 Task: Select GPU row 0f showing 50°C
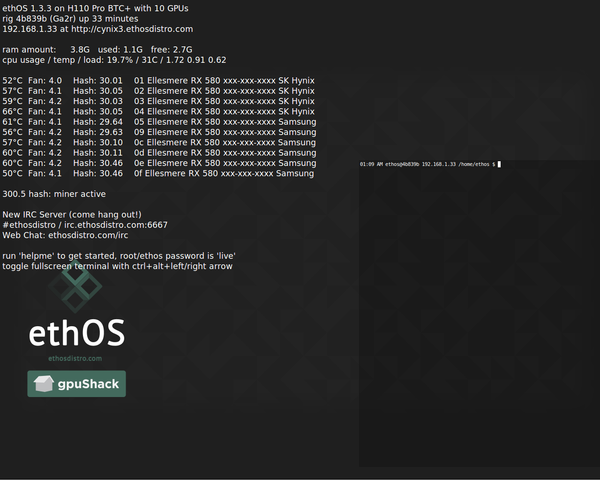click(x=158, y=174)
